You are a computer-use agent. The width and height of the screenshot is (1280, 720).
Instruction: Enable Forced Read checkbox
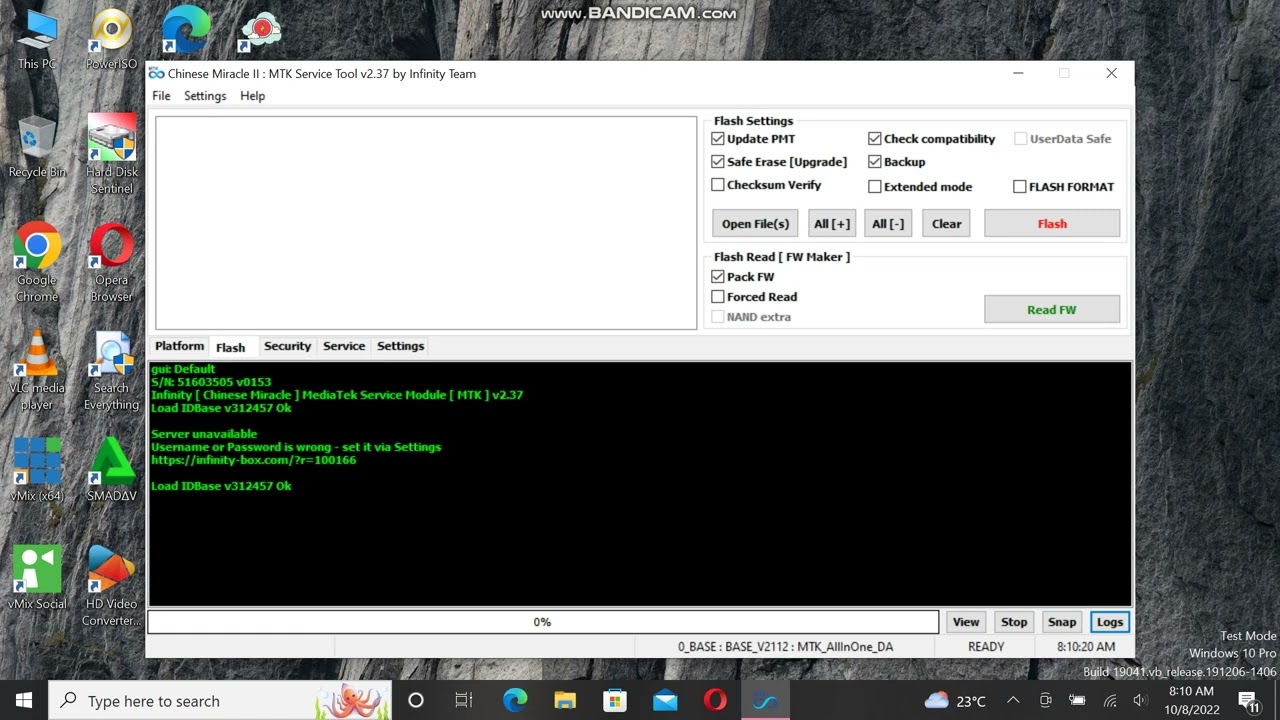click(718, 297)
